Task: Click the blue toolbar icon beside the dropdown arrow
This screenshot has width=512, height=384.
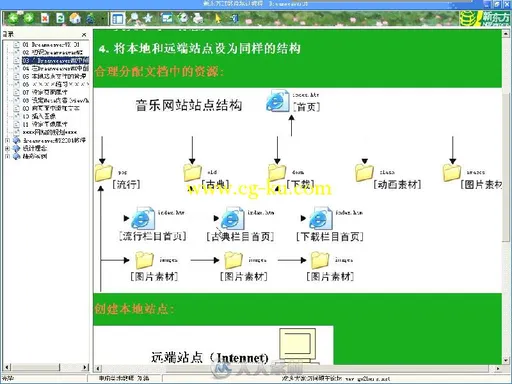Action: coord(91,18)
